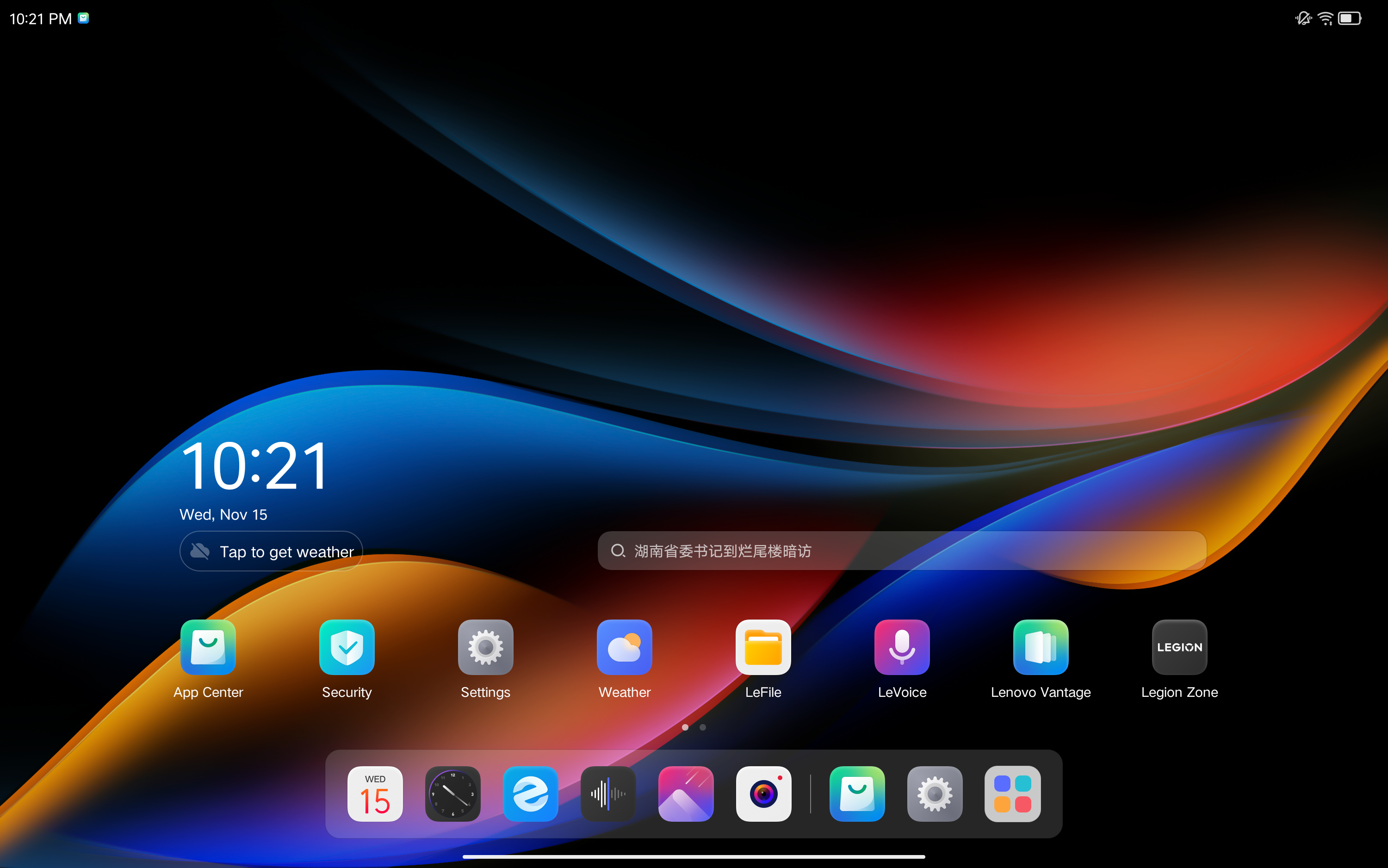The height and width of the screenshot is (868, 1388).
Task: Switch to second home screen page dot
Action: pyautogui.click(x=703, y=727)
